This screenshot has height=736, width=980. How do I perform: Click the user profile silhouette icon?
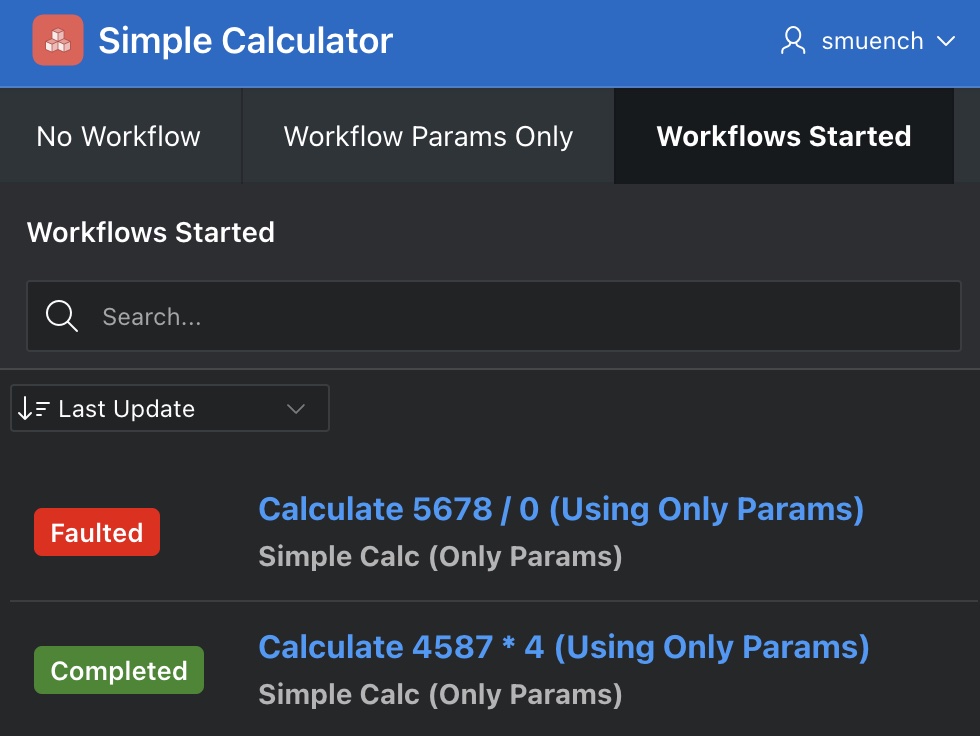pyautogui.click(x=793, y=41)
